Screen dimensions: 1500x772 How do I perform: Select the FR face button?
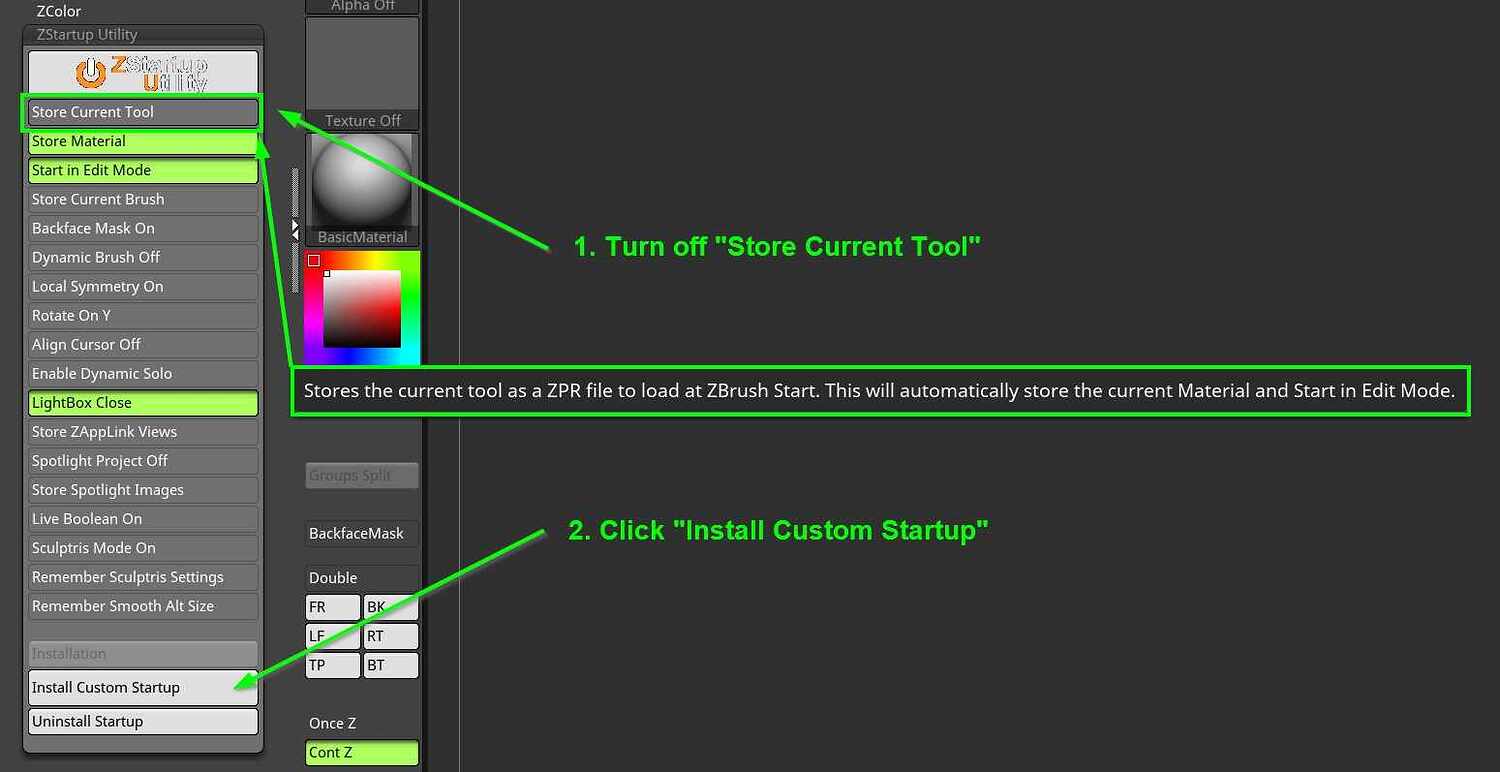coord(332,607)
